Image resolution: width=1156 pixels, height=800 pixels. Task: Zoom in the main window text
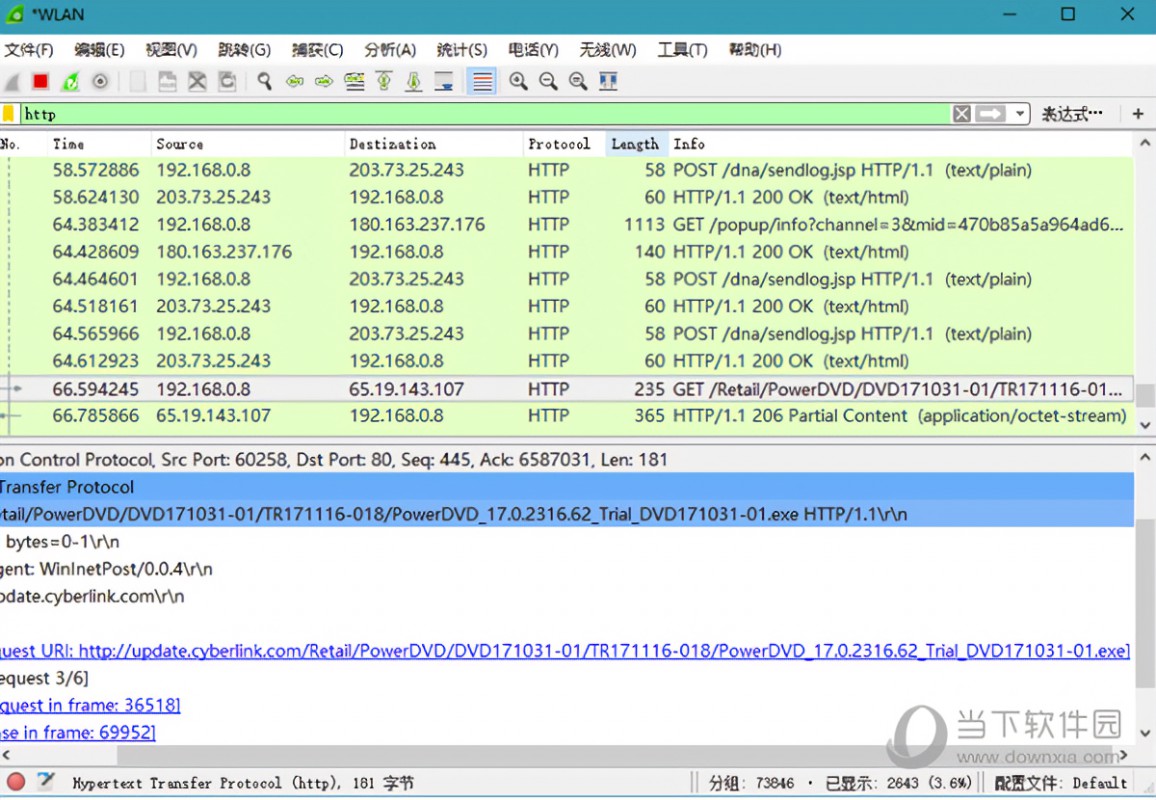[x=518, y=82]
